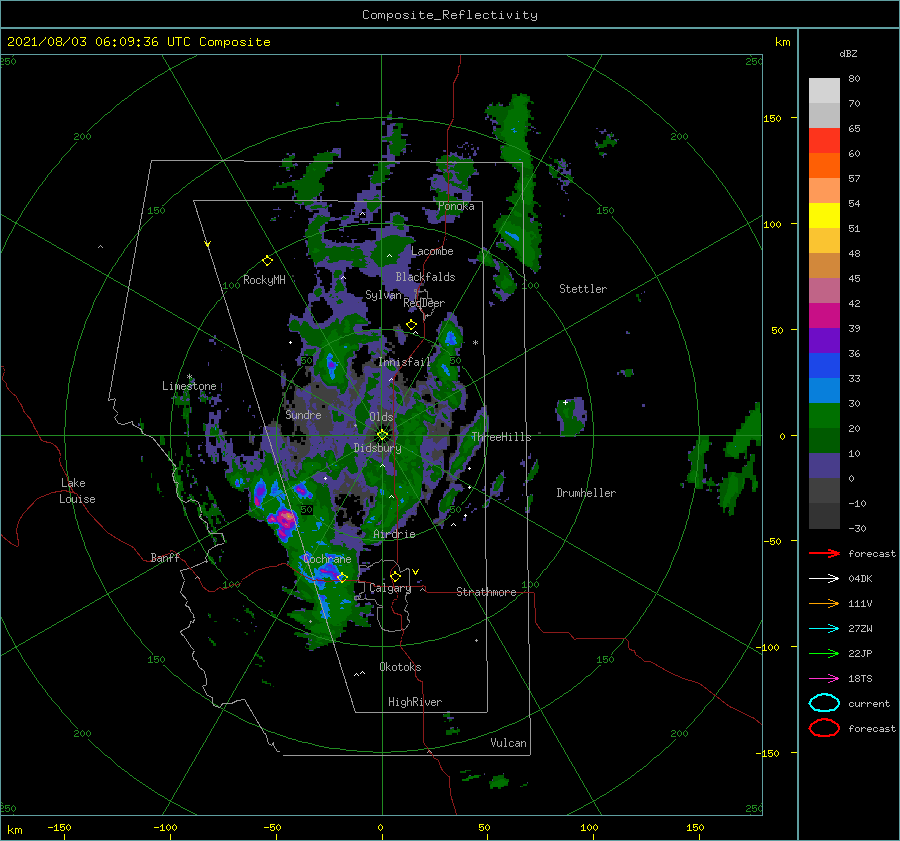
Task: Click the yellow diamond marker near Cochrane
Action: coord(342,577)
